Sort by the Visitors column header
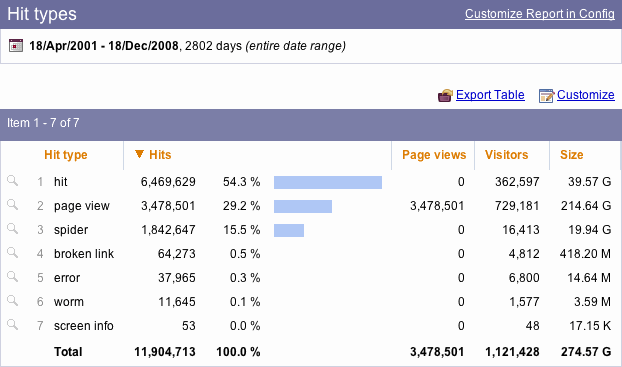622x367 pixels. 507,155
